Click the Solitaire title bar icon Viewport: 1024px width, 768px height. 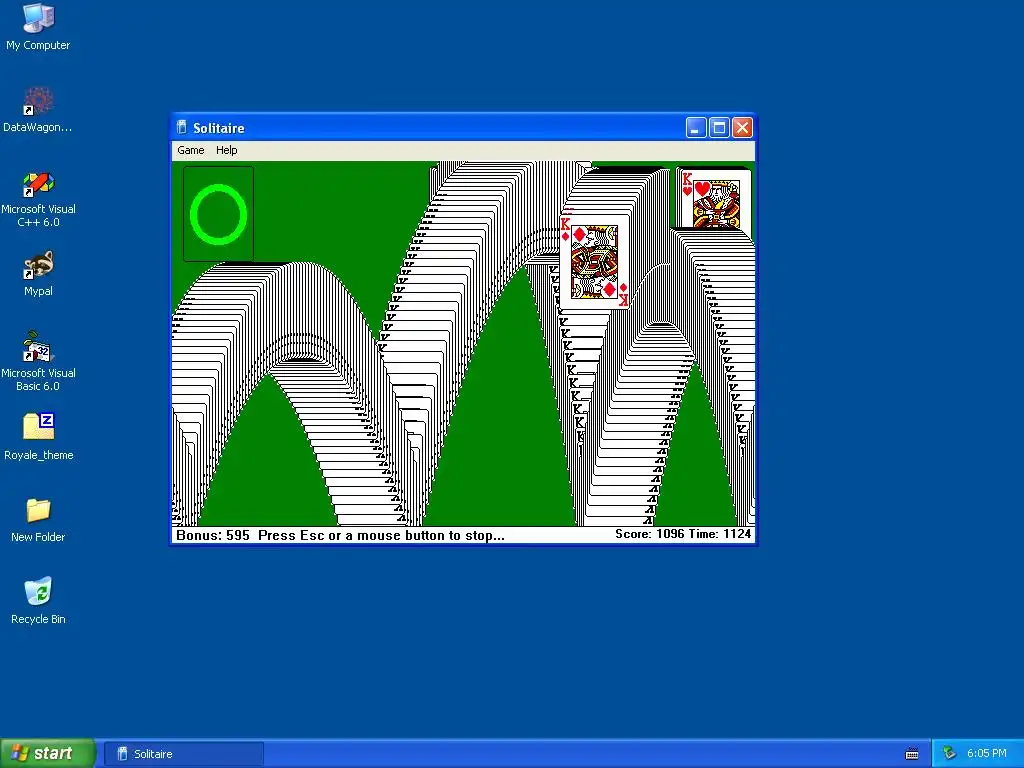(x=182, y=127)
